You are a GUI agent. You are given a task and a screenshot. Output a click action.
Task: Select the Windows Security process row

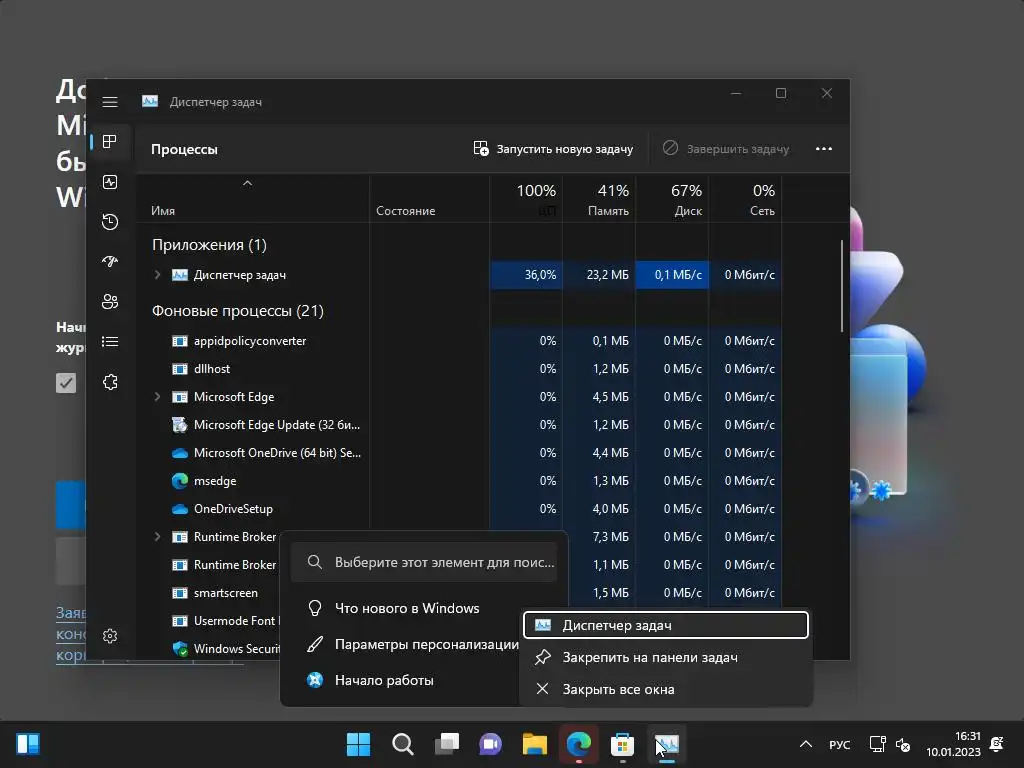[x=225, y=649]
